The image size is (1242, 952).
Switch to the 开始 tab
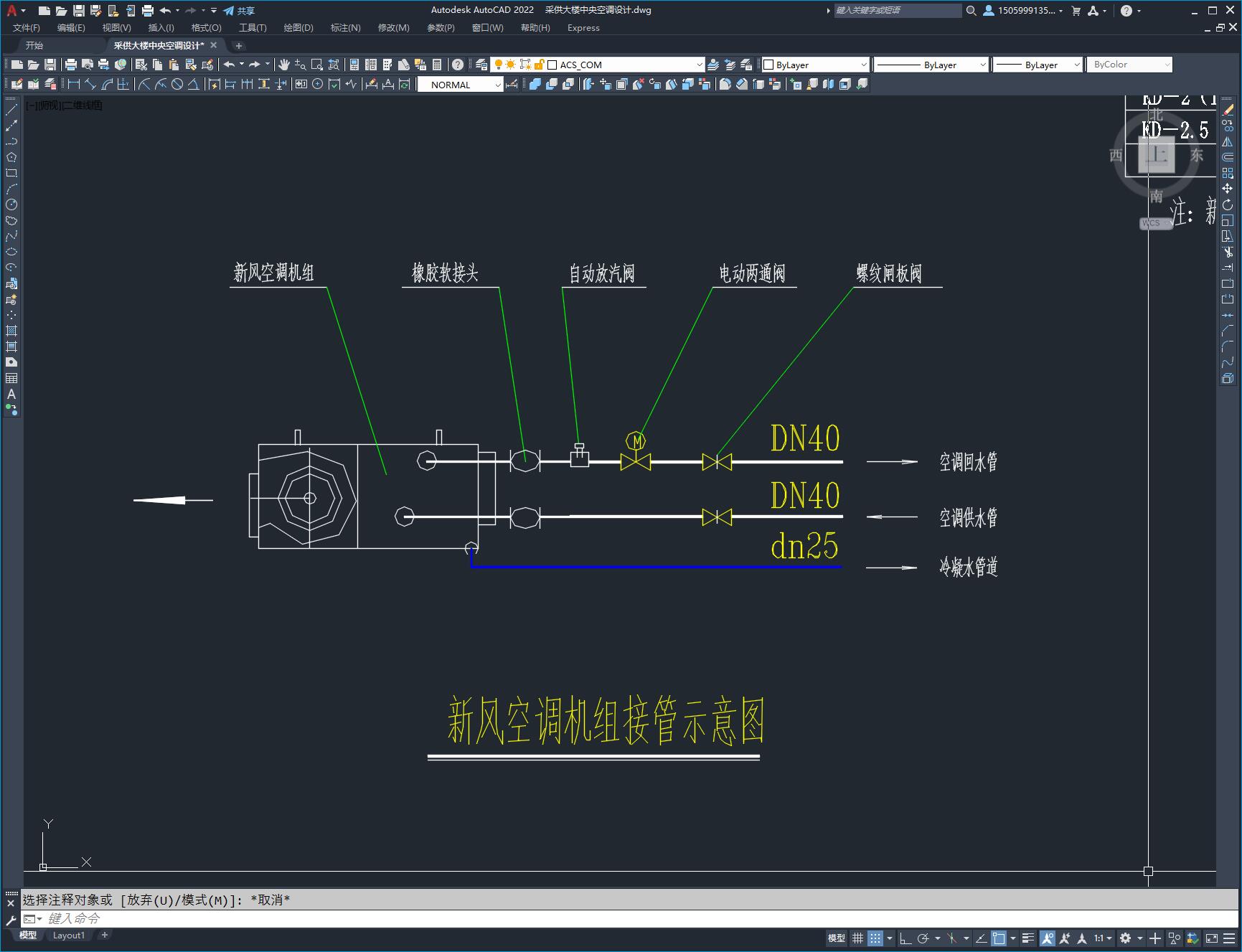pos(34,45)
